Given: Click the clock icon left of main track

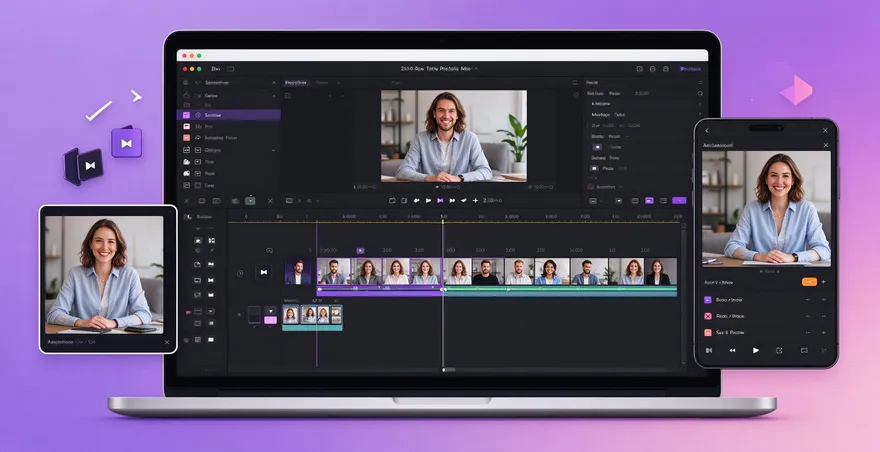Looking at the screenshot, I should click(x=240, y=273).
